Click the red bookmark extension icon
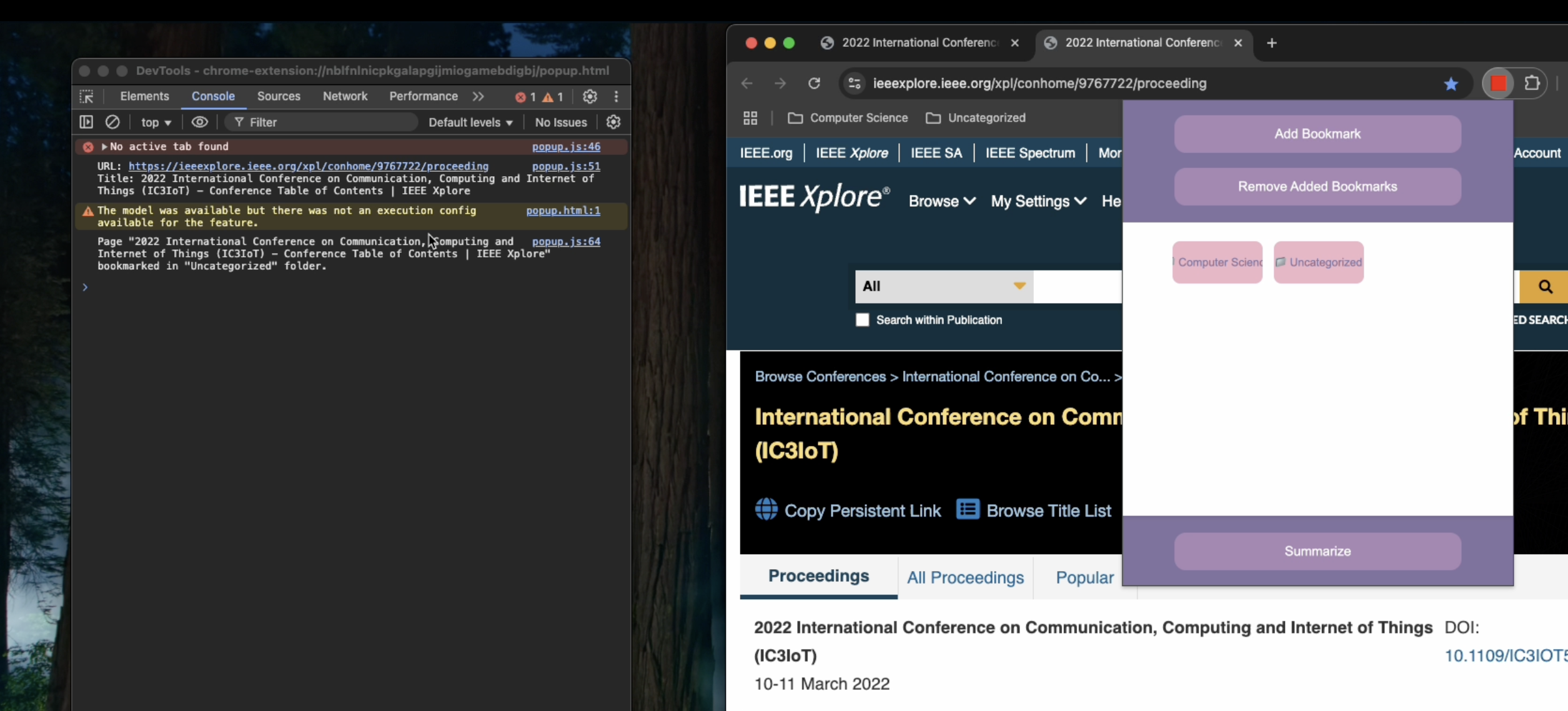 coord(1498,83)
